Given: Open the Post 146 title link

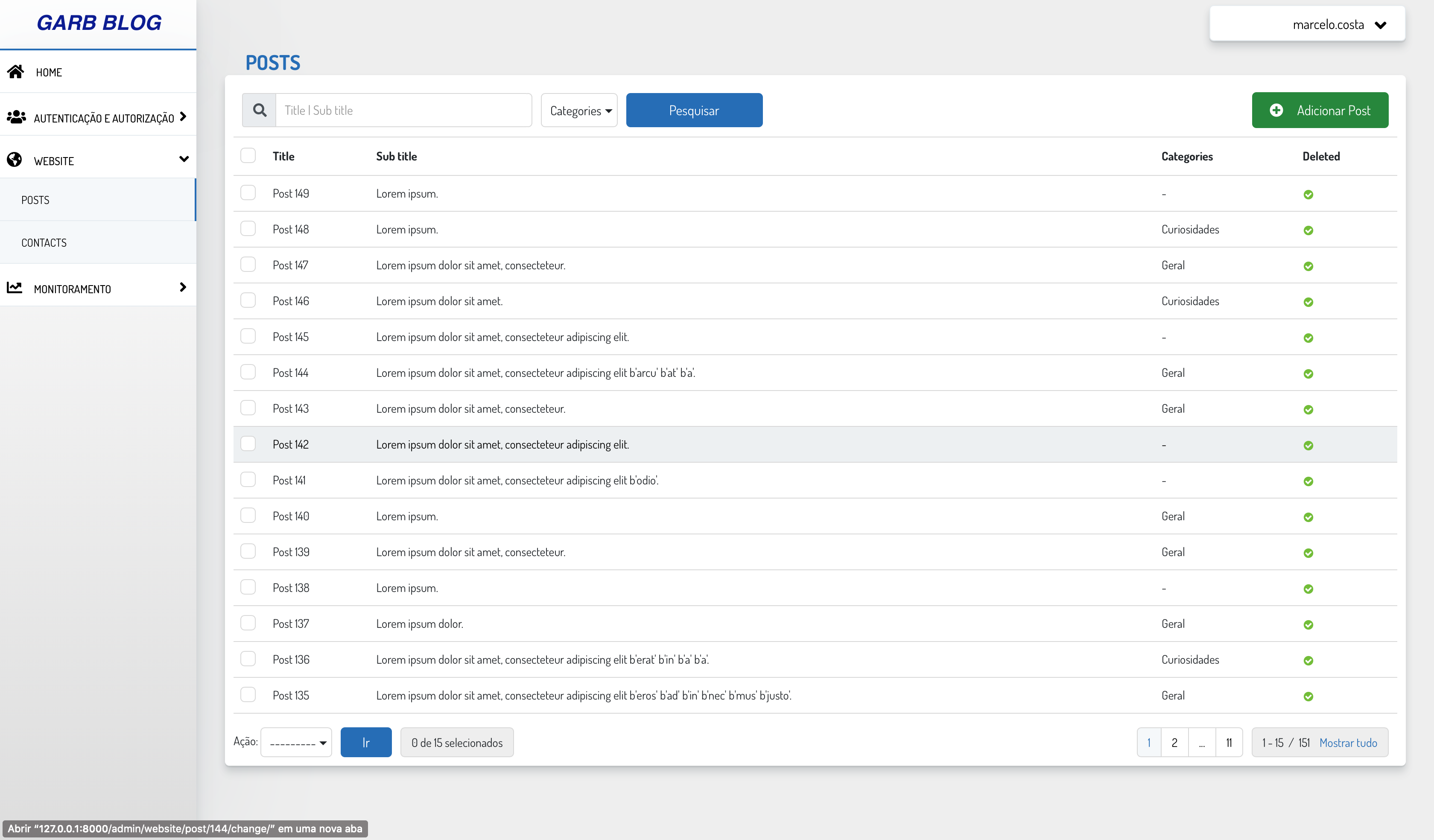Looking at the screenshot, I should (291, 301).
